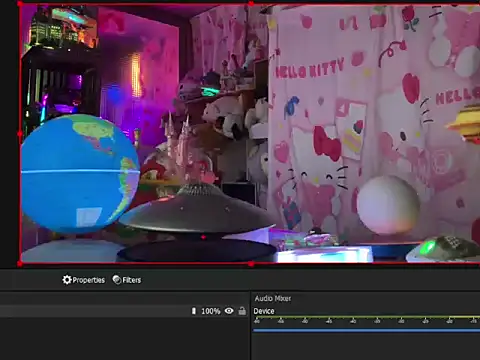Screen dimensions: 480x360
Task: Toggle the source lock icon
Action: click(242, 311)
